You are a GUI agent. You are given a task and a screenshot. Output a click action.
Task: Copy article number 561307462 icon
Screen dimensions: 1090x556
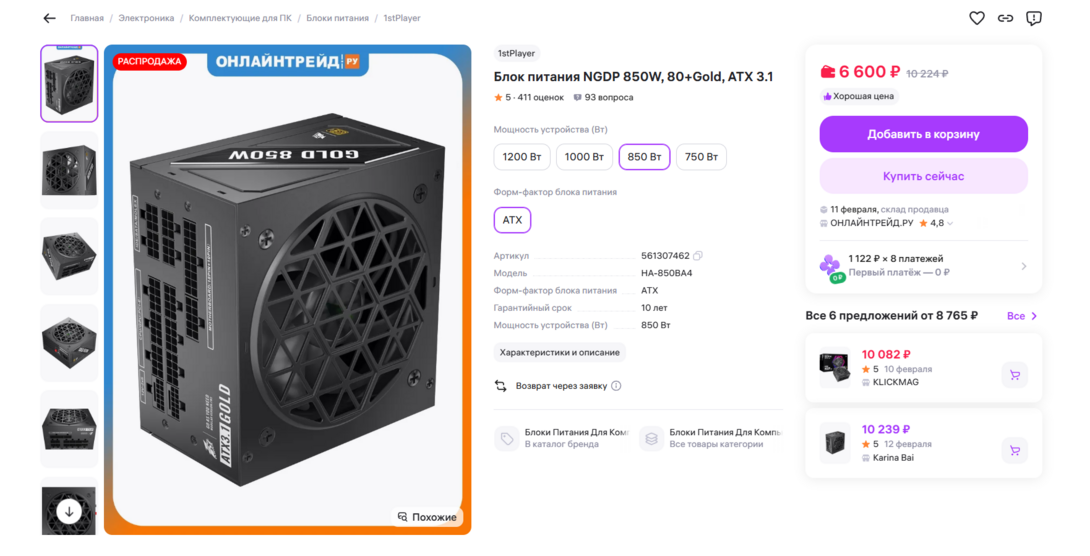coord(698,256)
